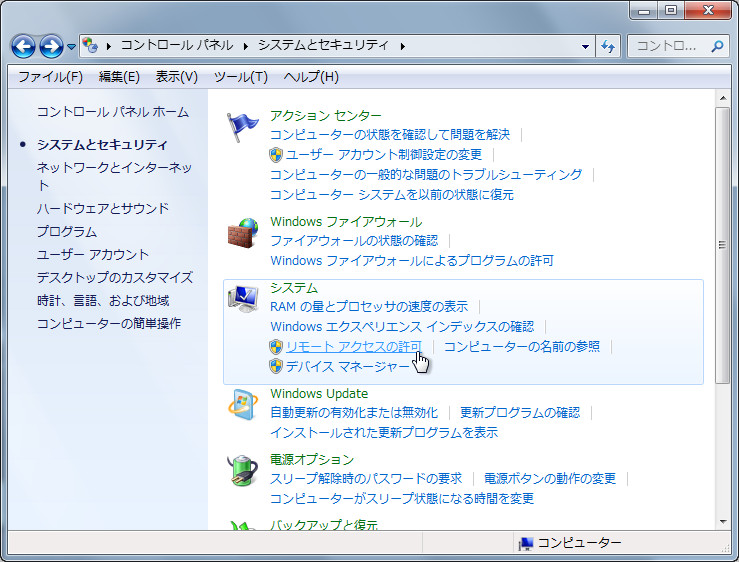
Task: Click リモート アクセスの許可 link
Action: 354,347
